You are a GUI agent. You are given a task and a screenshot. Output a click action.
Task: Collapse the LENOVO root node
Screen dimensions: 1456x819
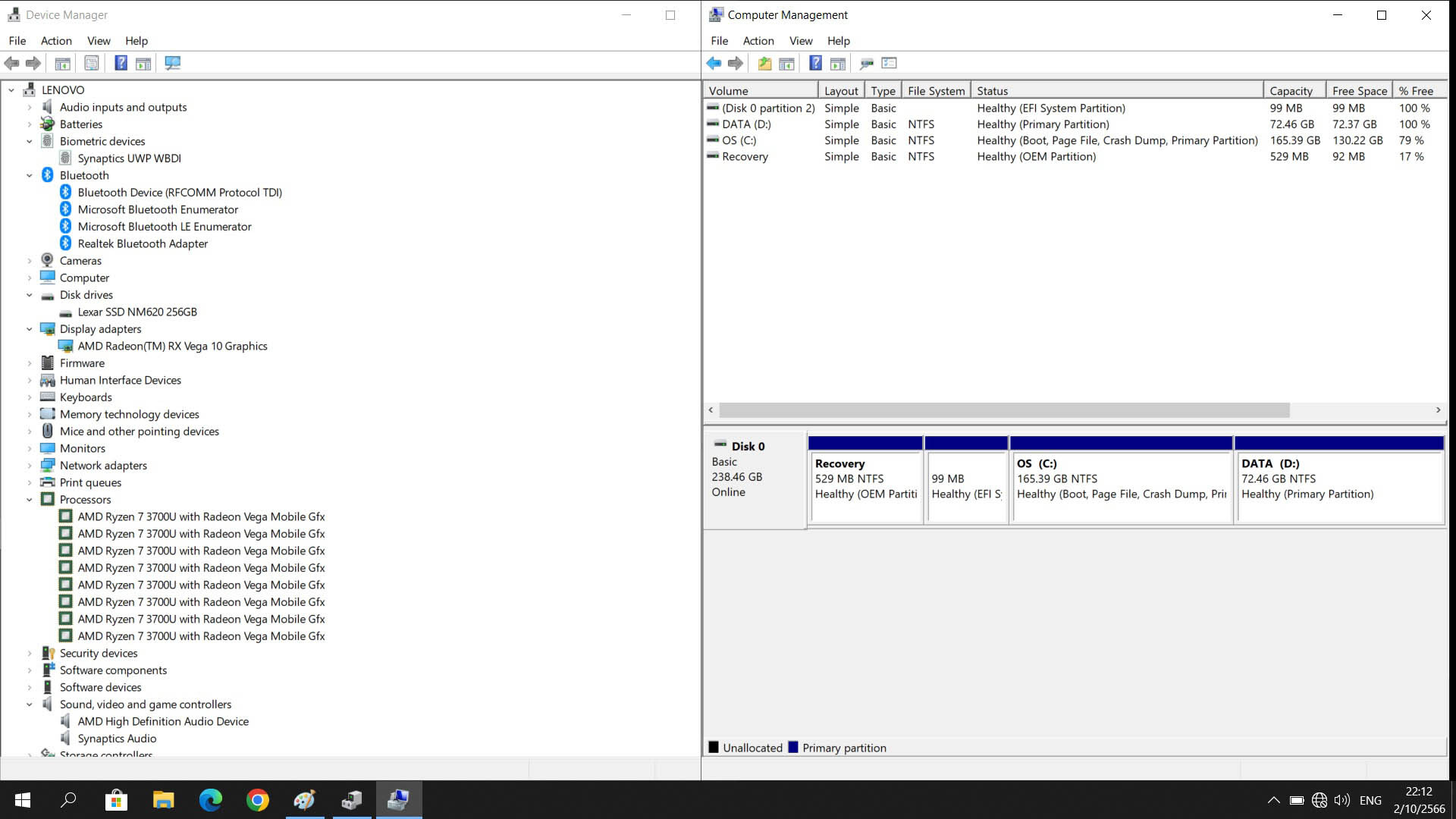(x=11, y=90)
